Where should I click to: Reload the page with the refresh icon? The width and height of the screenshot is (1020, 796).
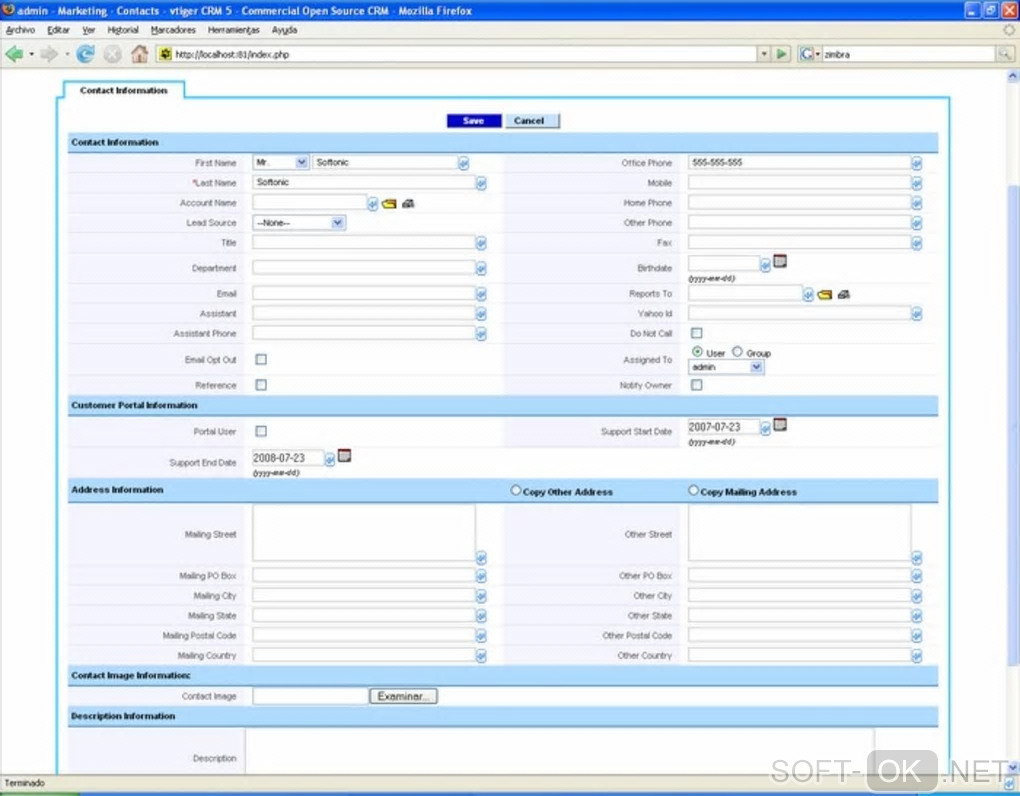point(85,54)
